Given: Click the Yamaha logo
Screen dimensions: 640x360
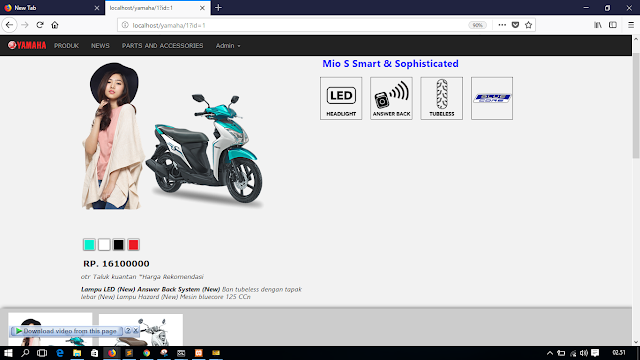Looking at the screenshot, I should click(x=27, y=45).
